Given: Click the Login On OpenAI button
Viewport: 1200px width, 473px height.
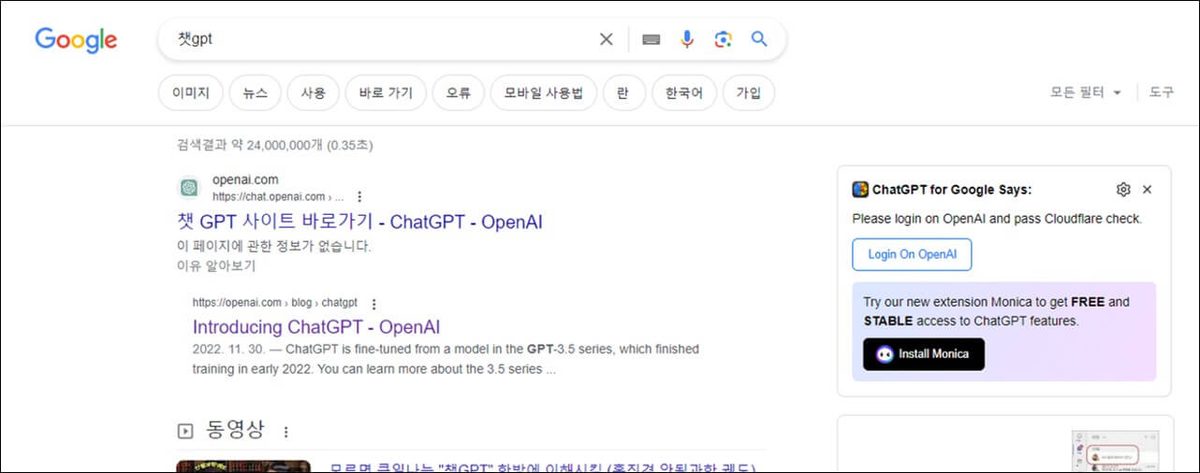Looking at the screenshot, I should (x=912, y=254).
